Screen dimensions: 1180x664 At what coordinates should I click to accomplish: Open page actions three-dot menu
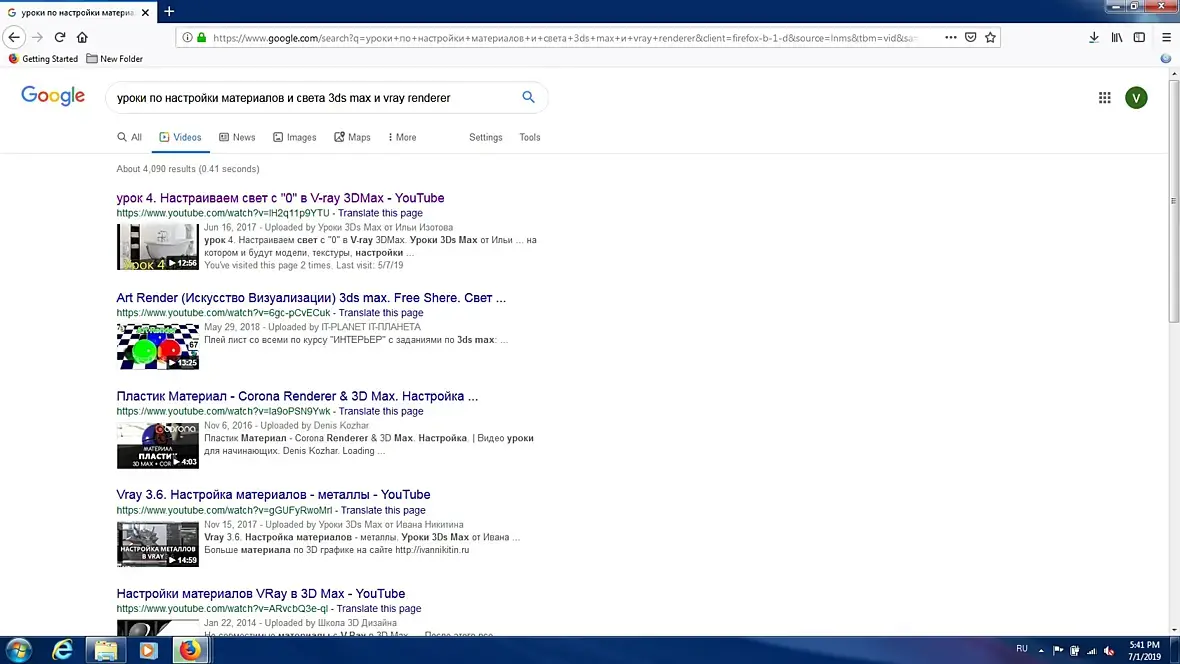tap(950, 37)
